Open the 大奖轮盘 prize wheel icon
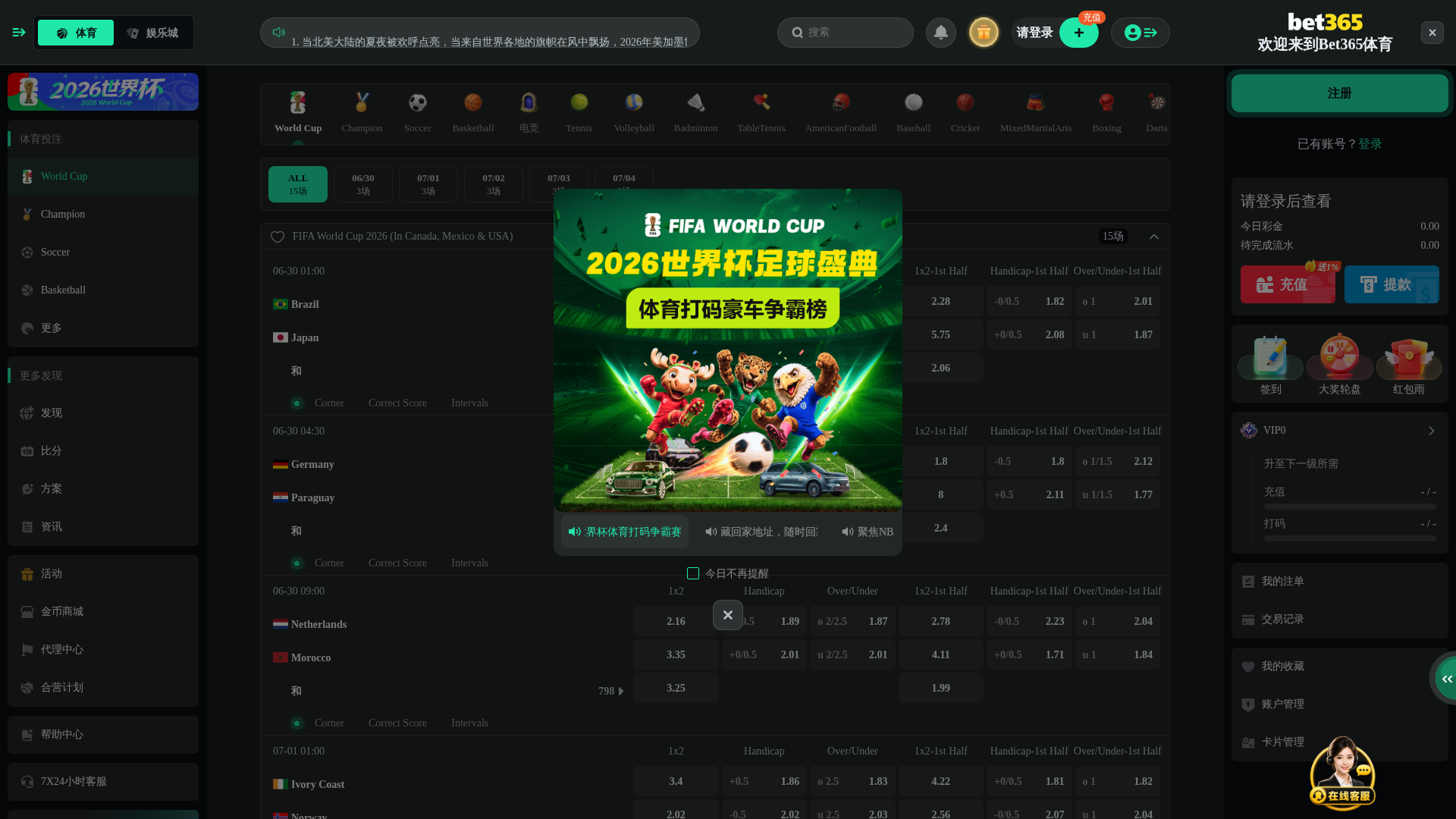The image size is (1456, 819). pyautogui.click(x=1339, y=357)
